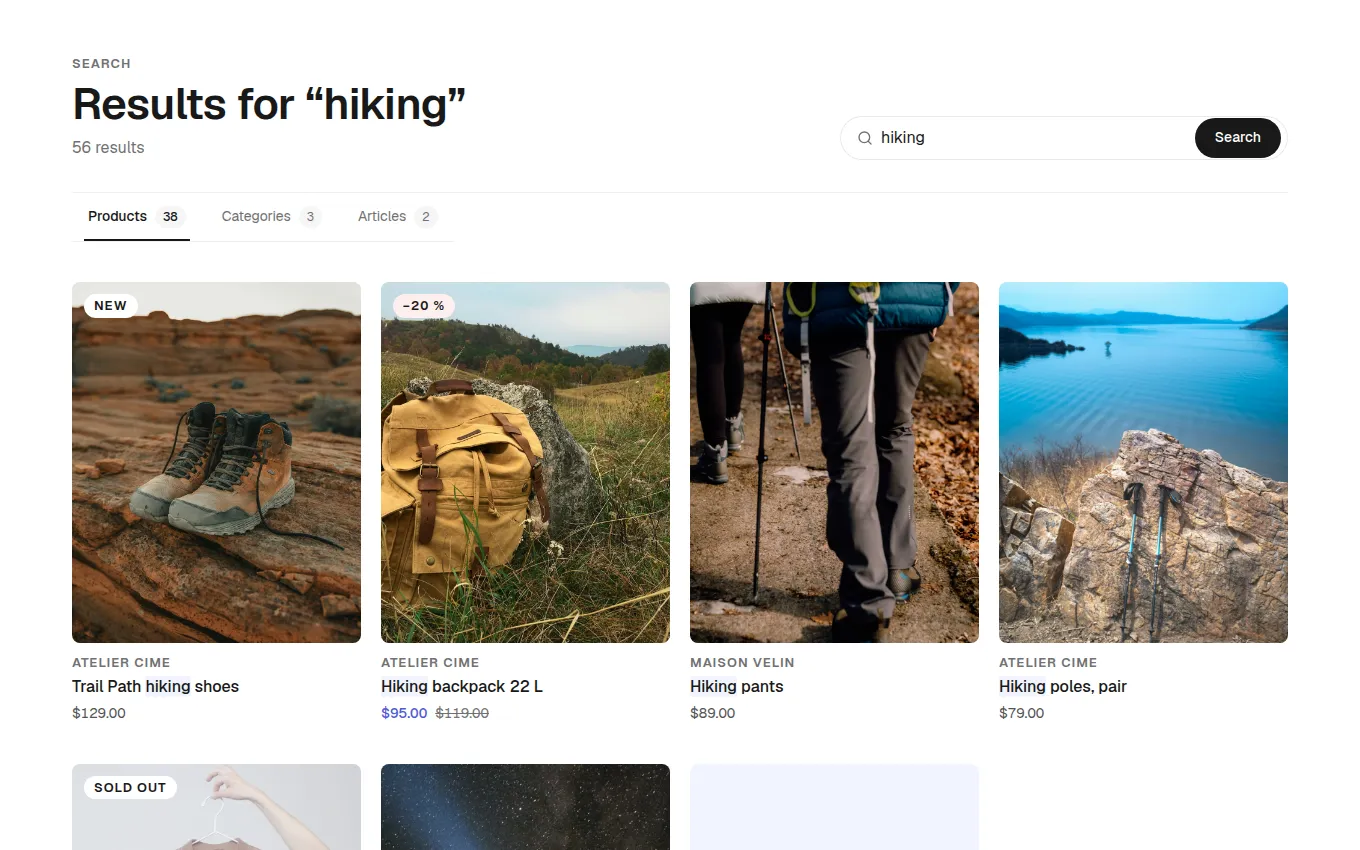
Task: Open the hiking boots product image
Action: pos(216,462)
